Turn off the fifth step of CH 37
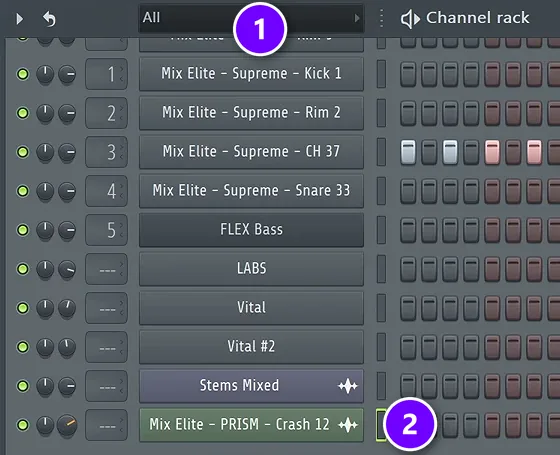Viewport: 560px width, 455px height. click(x=492, y=152)
